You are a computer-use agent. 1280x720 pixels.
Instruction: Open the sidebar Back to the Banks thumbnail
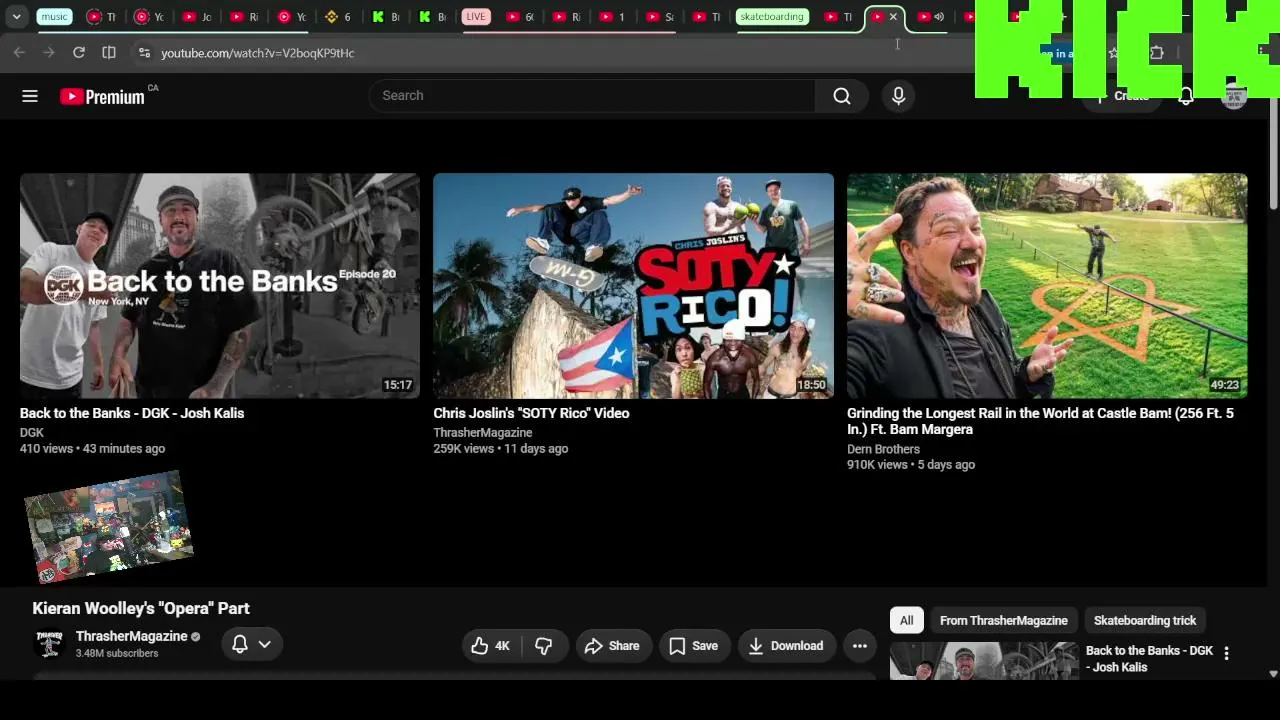(984, 661)
